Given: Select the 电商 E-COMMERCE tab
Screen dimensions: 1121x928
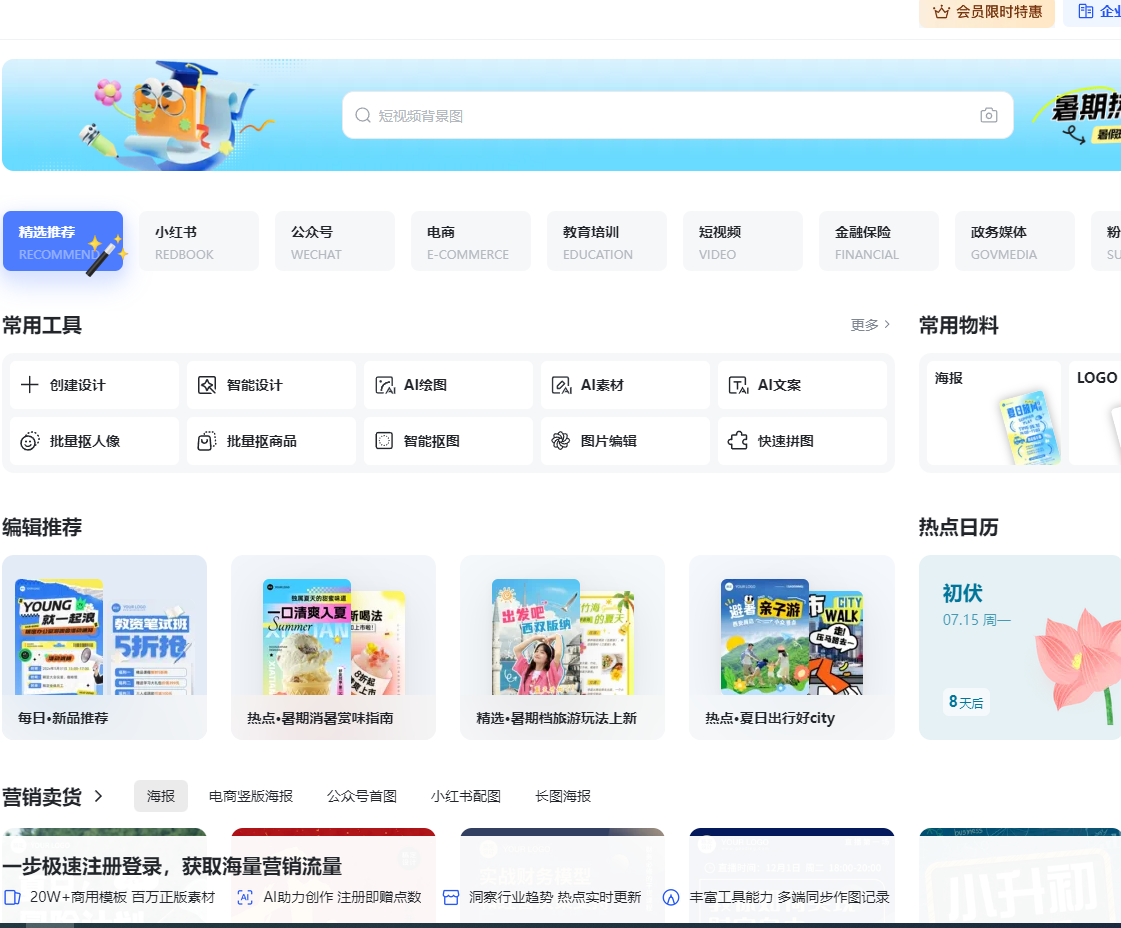Looking at the screenshot, I should pyautogui.click(x=470, y=241).
